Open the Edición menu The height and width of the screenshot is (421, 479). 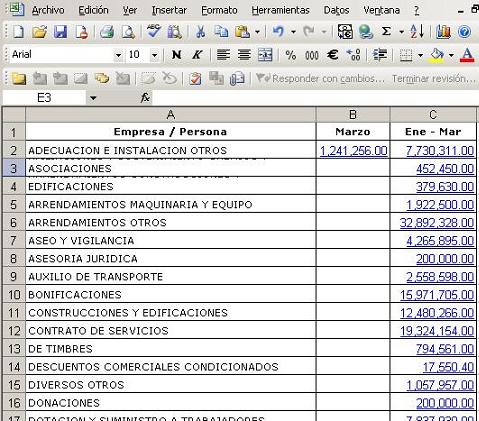pos(93,11)
